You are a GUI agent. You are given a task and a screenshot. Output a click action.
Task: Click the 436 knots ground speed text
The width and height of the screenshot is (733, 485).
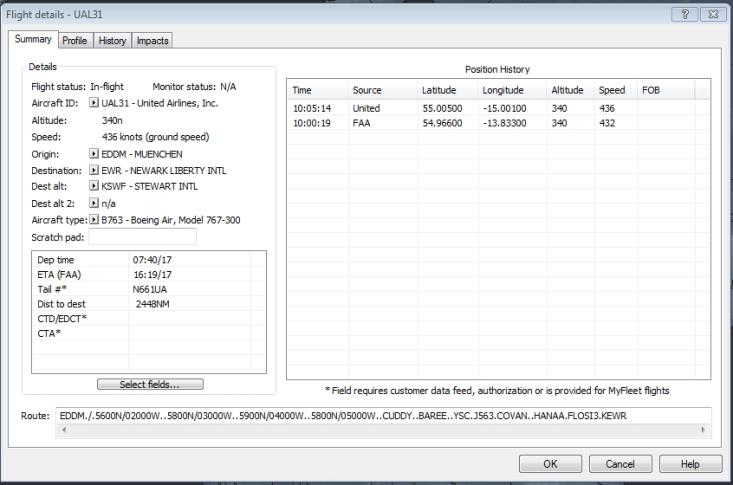tap(156, 137)
